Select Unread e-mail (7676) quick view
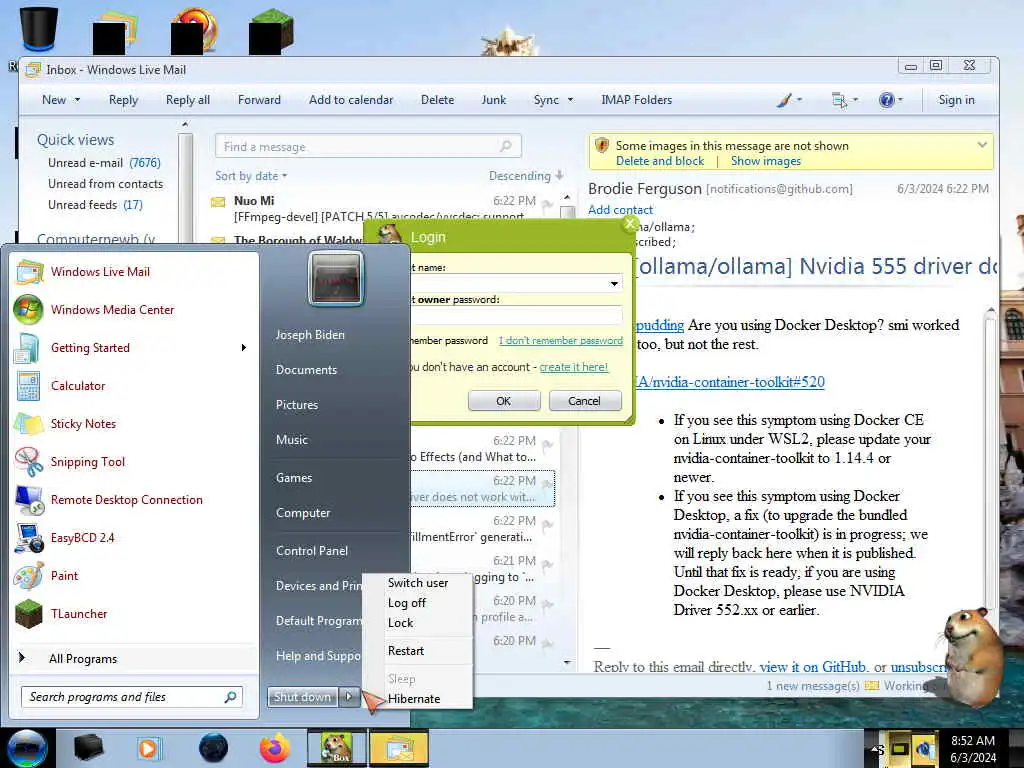The image size is (1024, 768). pos(104,163)
